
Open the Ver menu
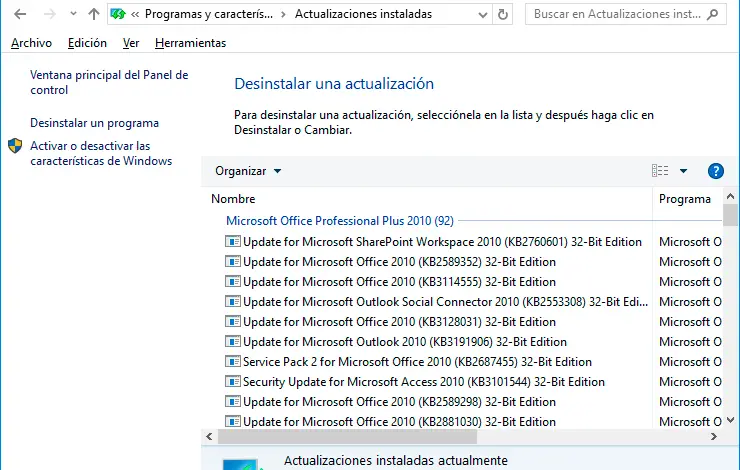131,43
